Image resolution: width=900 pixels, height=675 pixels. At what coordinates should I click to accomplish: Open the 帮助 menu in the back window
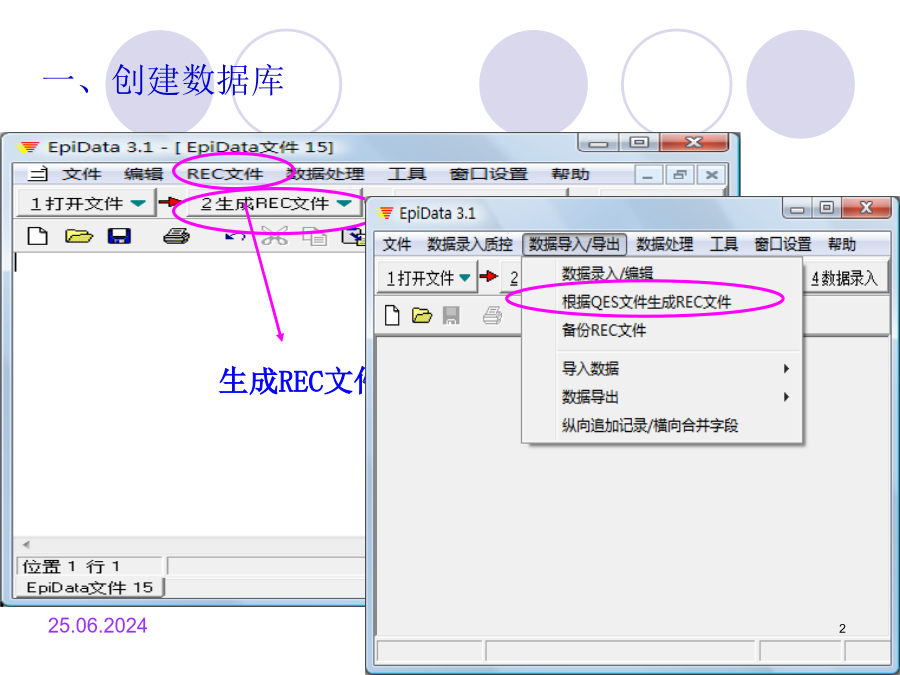[x=570, y=174]
